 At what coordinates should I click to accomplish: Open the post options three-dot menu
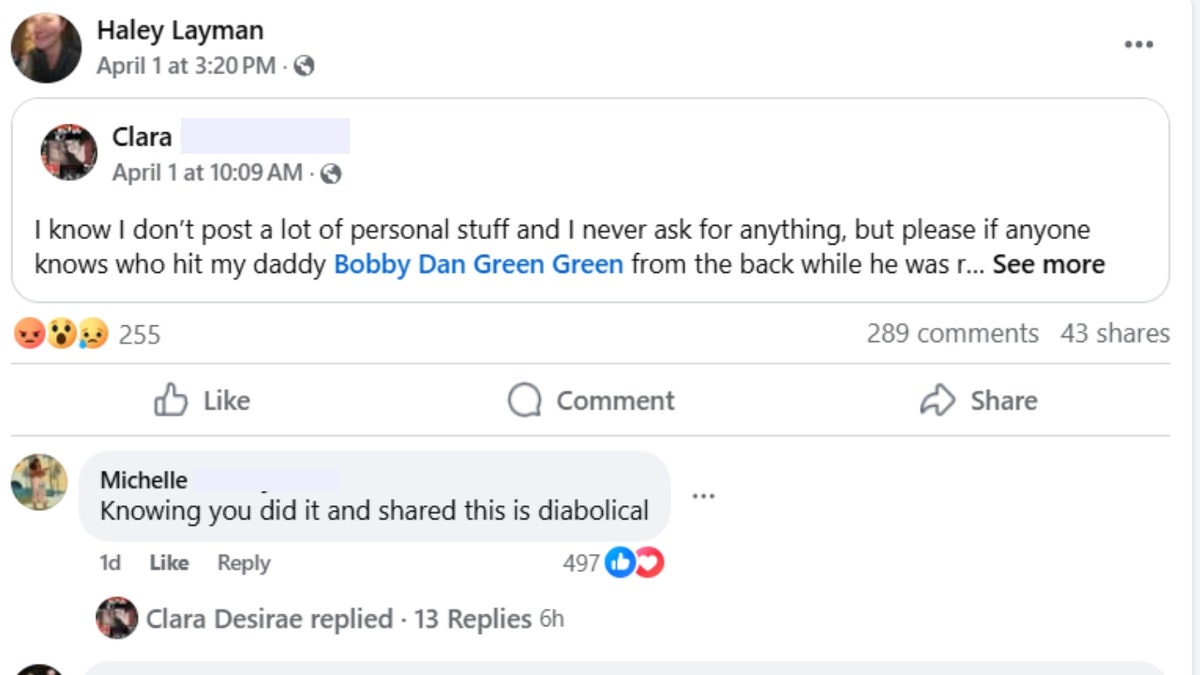(1138, 45)
